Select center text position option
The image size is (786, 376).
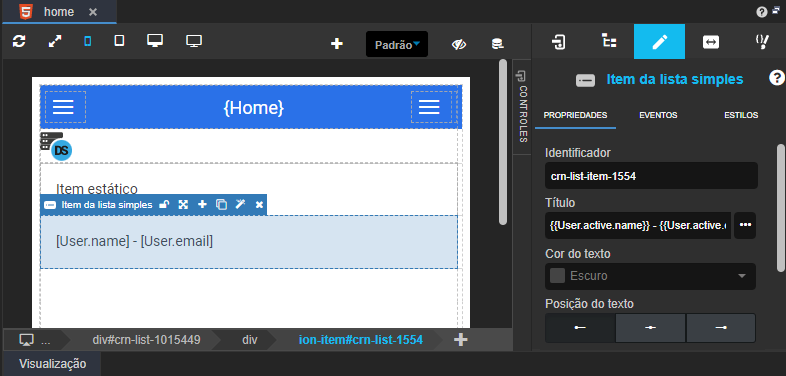[x=650, y=327]
